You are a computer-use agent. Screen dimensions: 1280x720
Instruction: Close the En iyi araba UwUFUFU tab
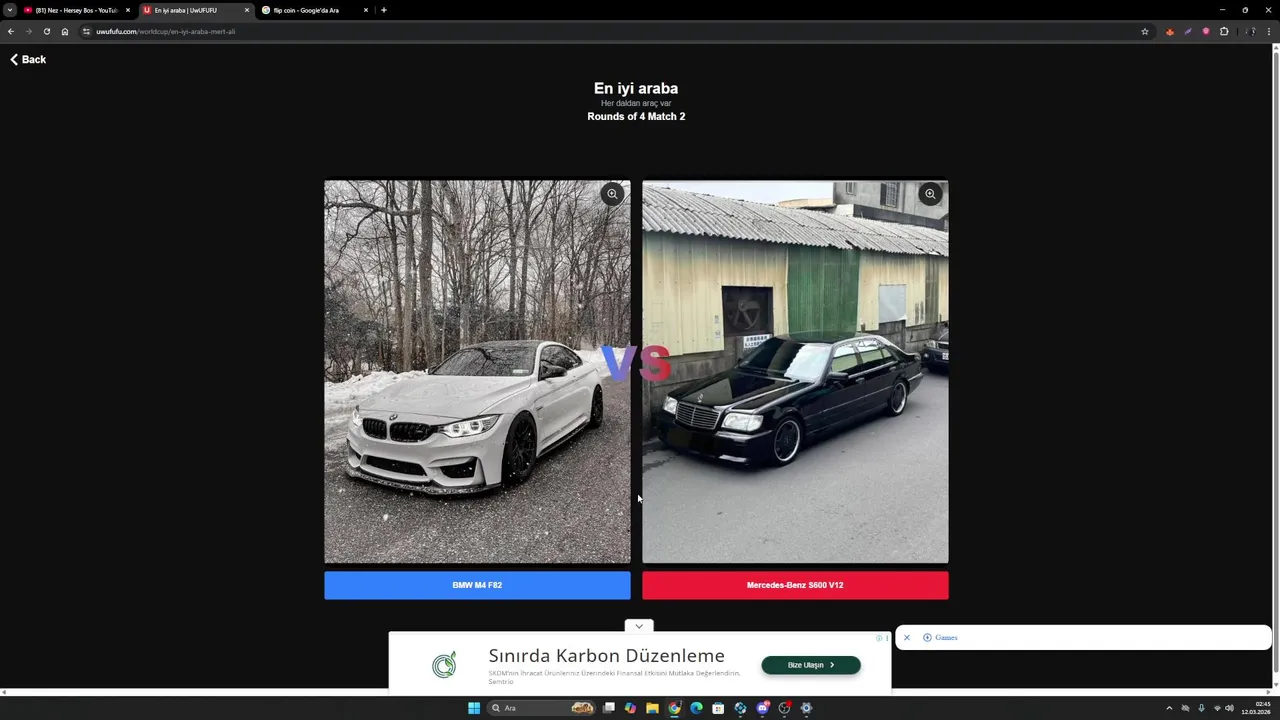[247, 10]
